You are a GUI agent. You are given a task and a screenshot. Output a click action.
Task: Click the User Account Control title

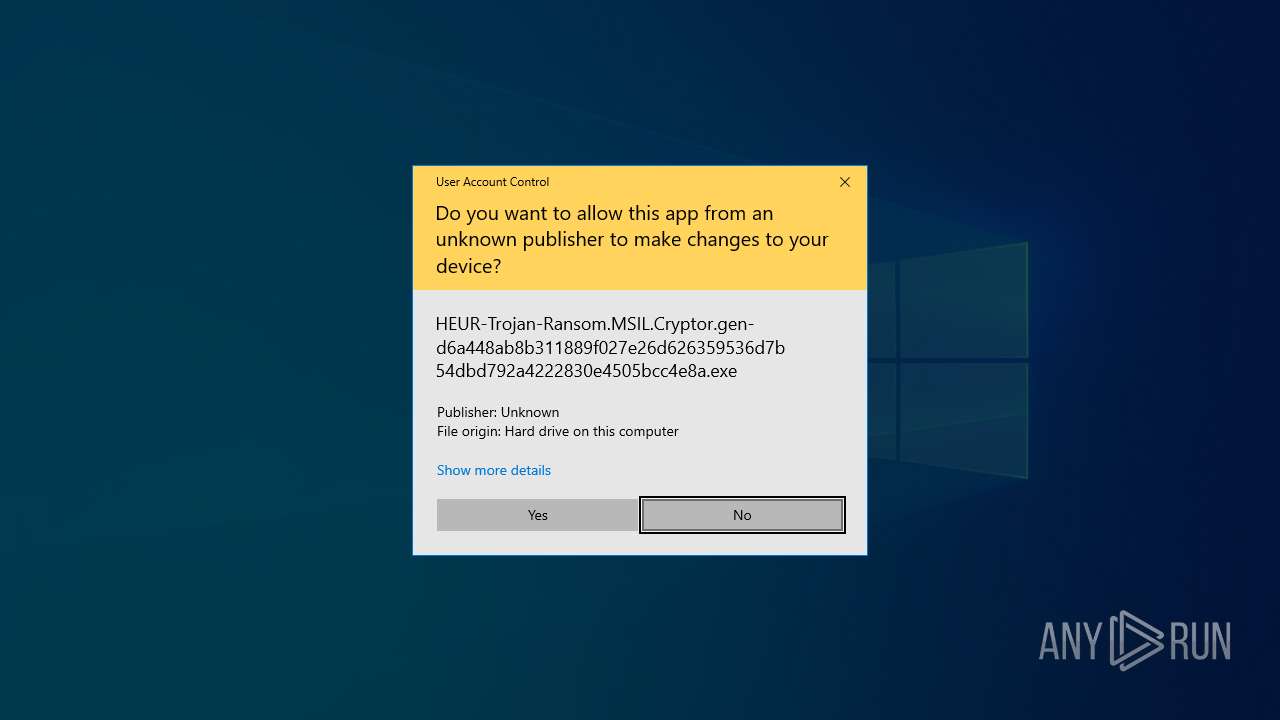coord(492,182)
